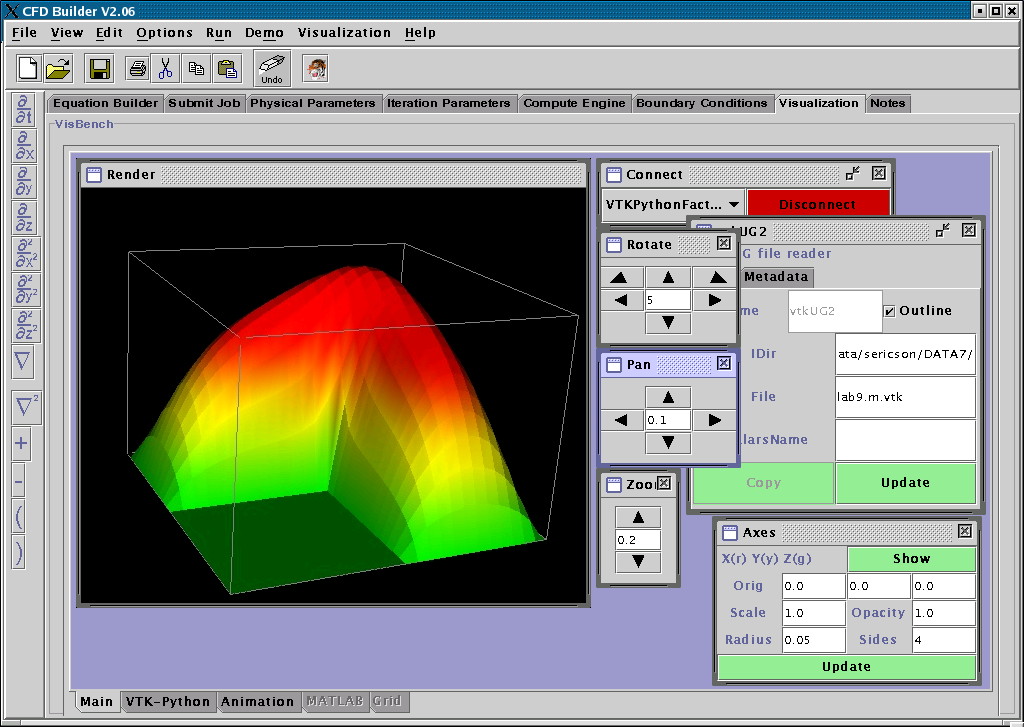Screen dimensions: 1024x727
Task: Open the Visualization menu in the menu bar
Action: [x=344, y=33]
